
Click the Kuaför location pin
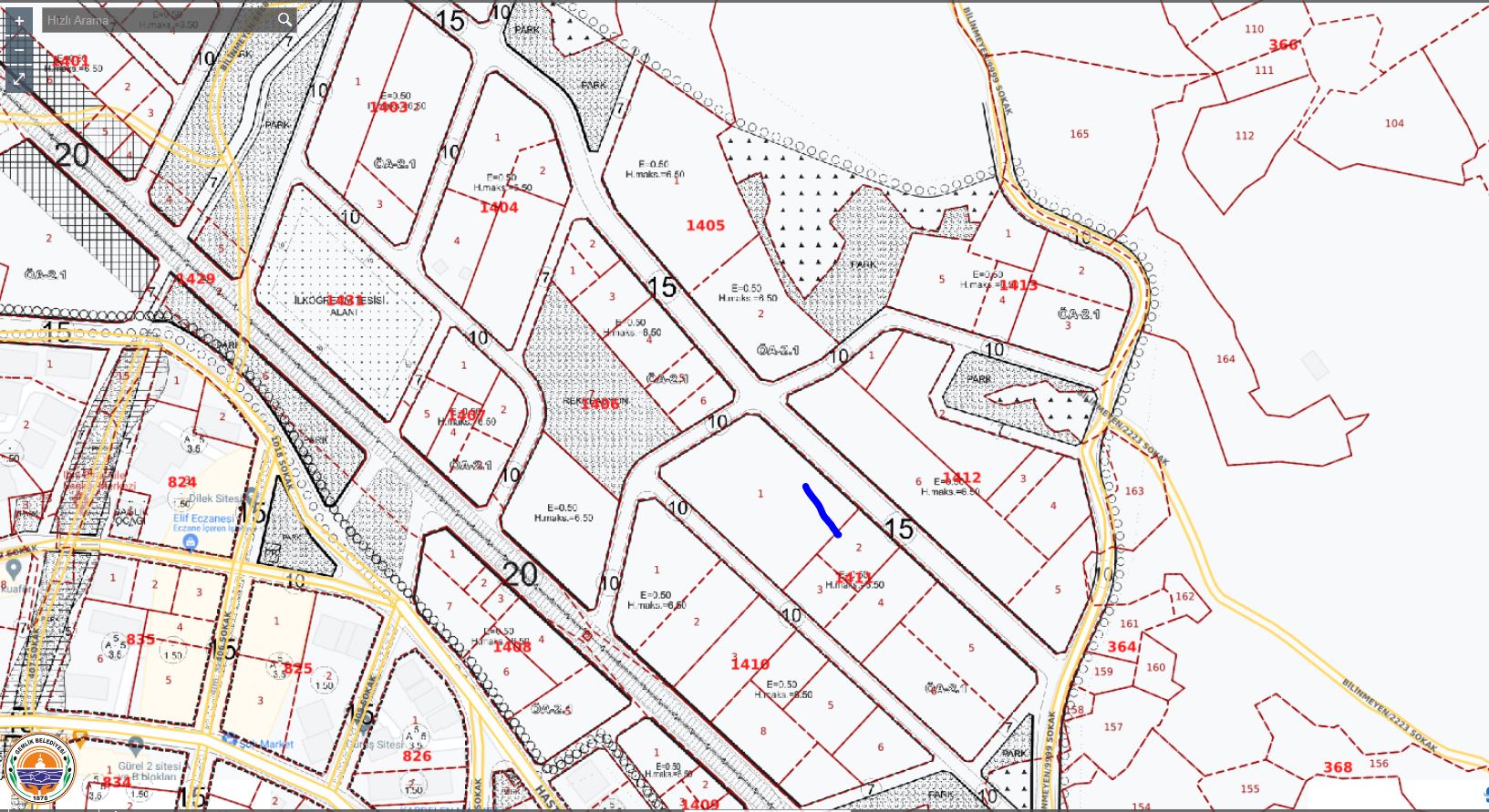pos(13,570)
